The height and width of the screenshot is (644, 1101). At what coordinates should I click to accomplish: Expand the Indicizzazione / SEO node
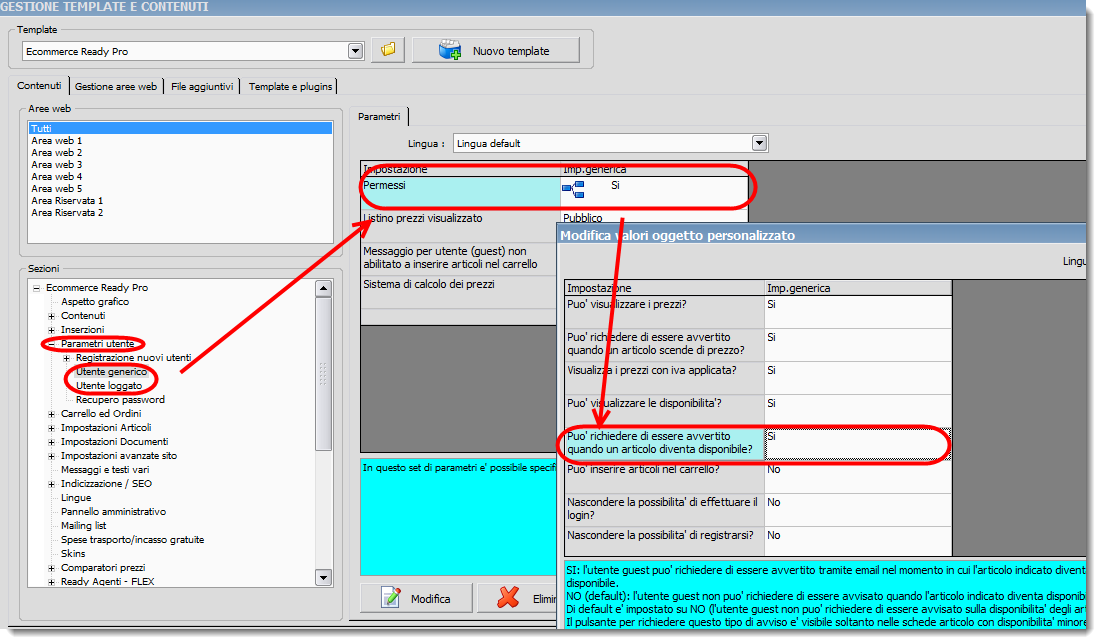click(x=51, y=485)
